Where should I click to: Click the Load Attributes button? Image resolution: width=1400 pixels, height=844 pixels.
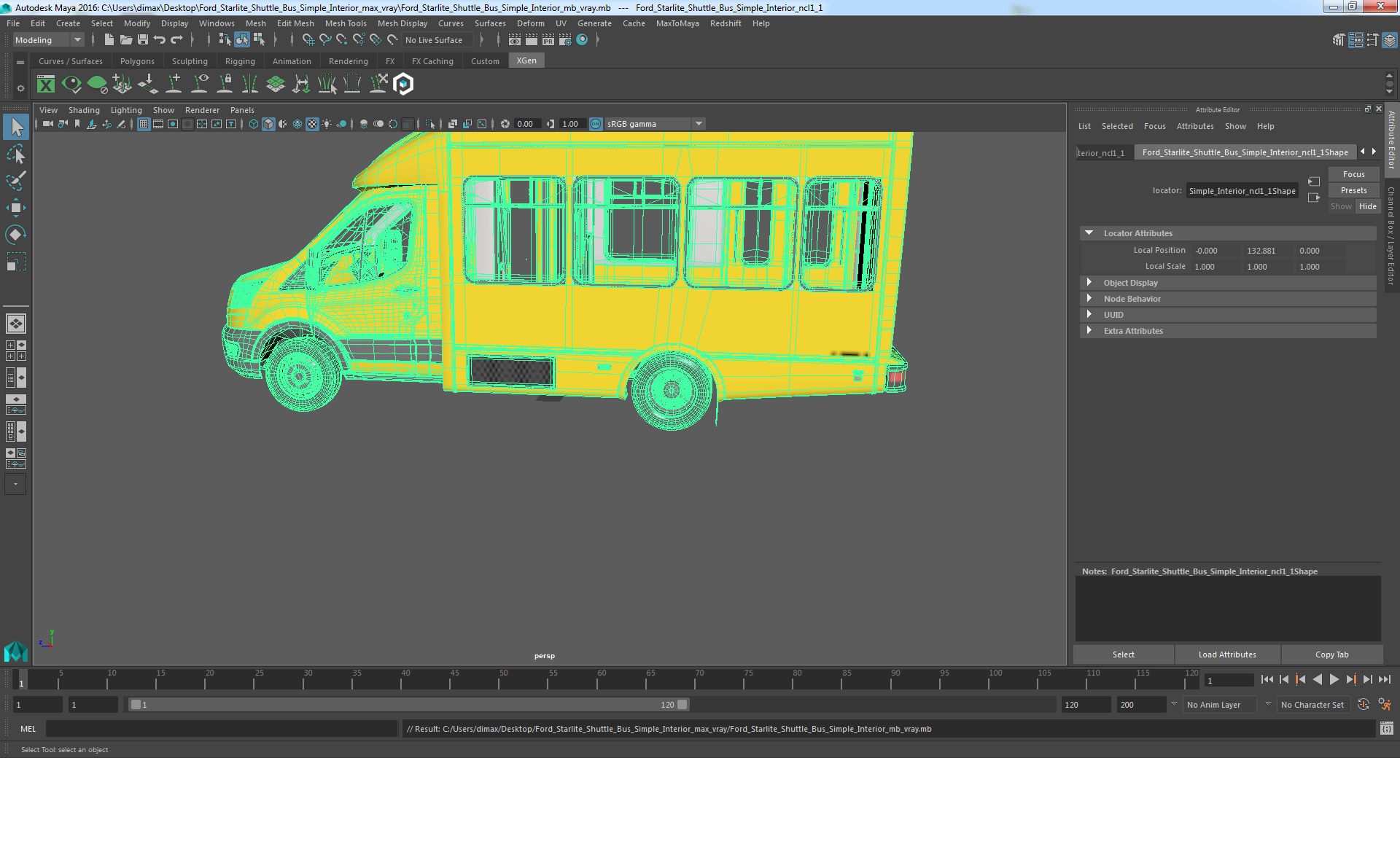click(1227, 655)
